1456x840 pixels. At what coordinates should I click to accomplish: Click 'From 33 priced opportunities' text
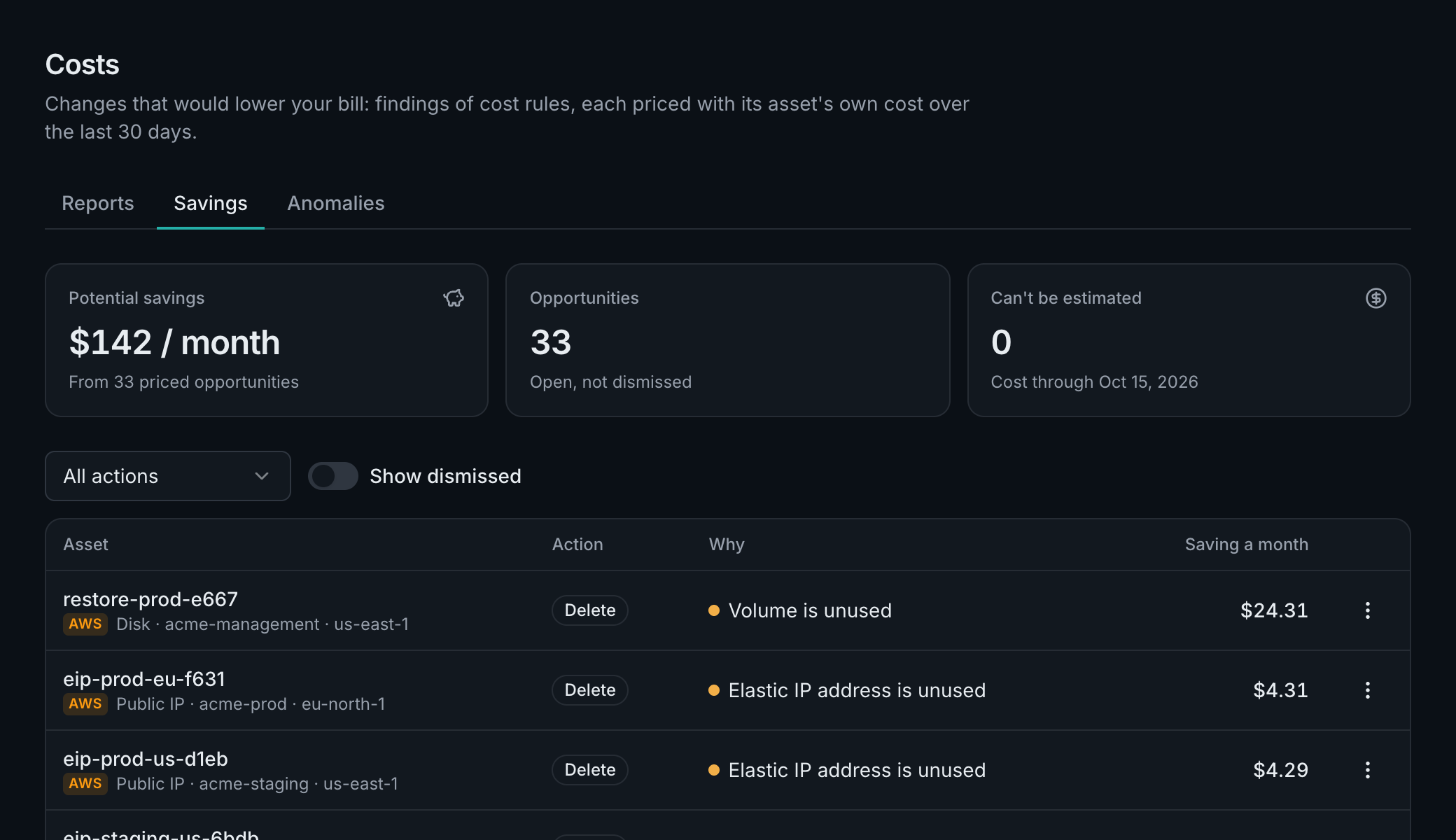pyautogui.click(x=183, y=382)
